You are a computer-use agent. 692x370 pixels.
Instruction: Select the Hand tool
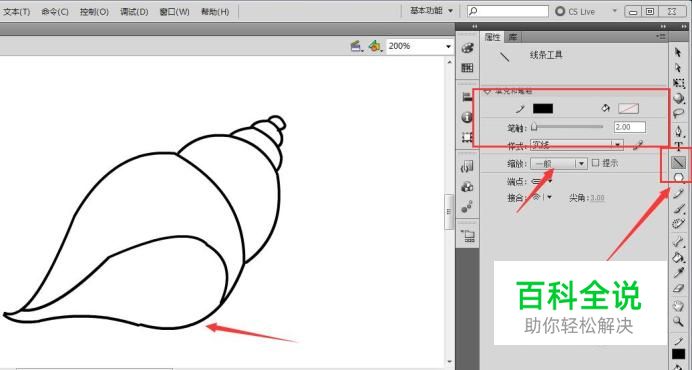(x=678, y=306)
